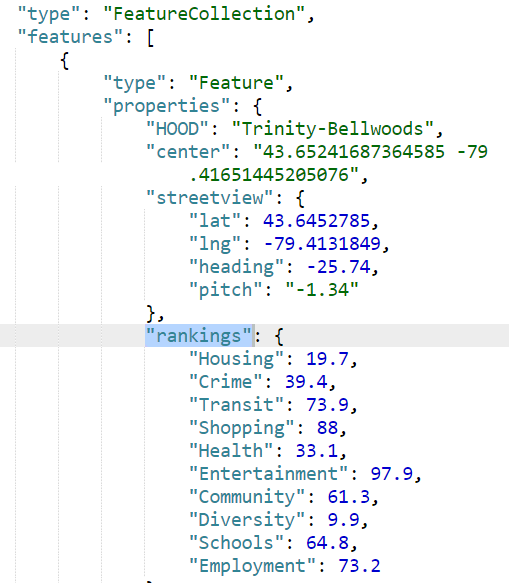The height and width of the screenshot is (583, 509).
Task: Click the "Entertainment" key
Action: point(268,474)
